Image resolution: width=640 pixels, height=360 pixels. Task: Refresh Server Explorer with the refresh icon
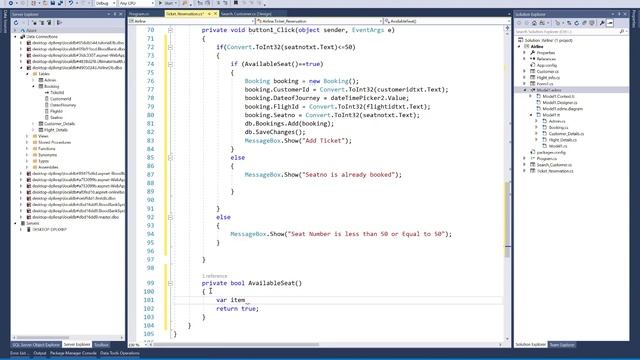click(16, 23)
